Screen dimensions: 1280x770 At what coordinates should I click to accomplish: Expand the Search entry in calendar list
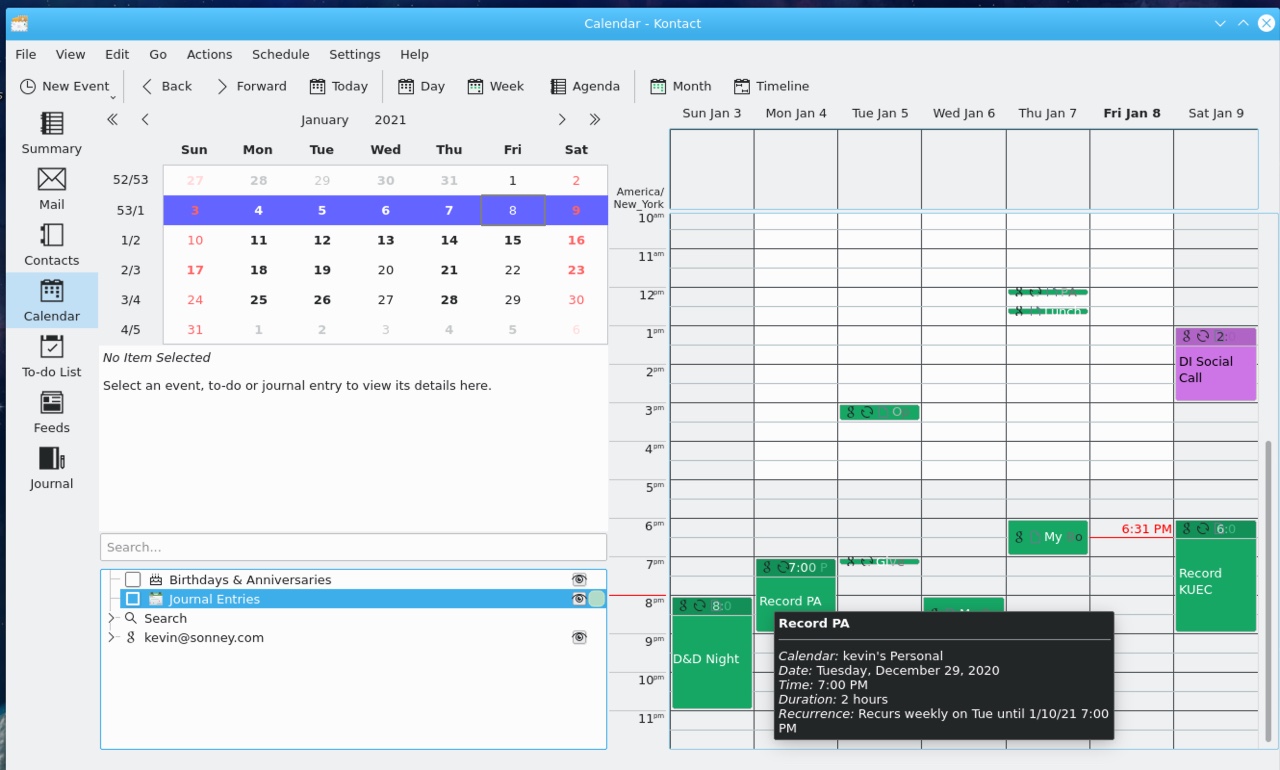(111, 618)
